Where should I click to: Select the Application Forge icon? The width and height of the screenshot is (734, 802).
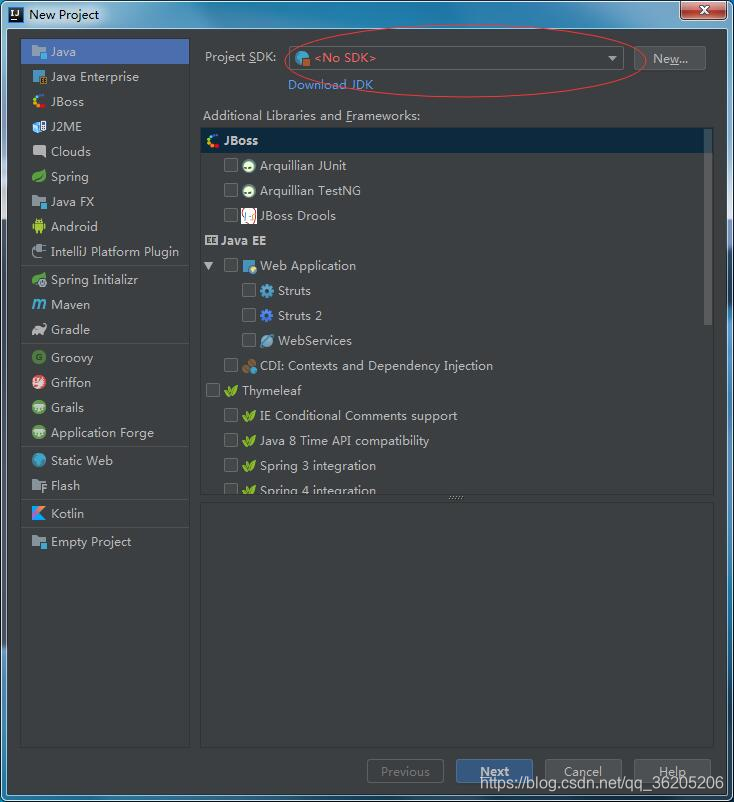point(39,432)
